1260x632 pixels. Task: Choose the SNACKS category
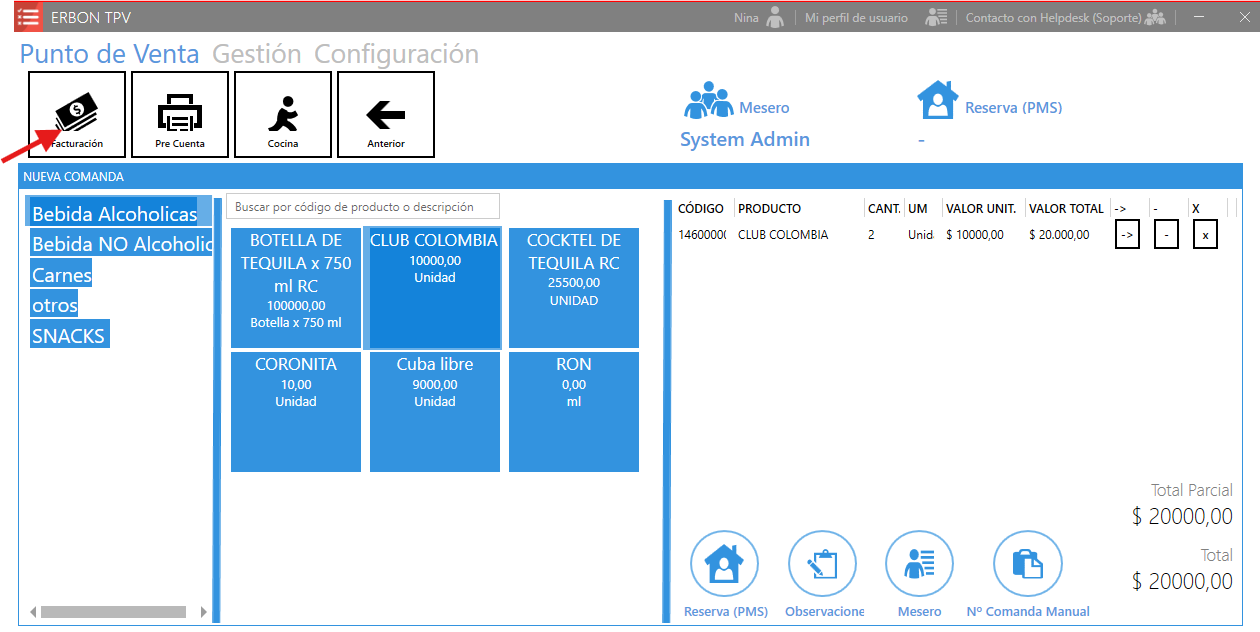point(69,336)
